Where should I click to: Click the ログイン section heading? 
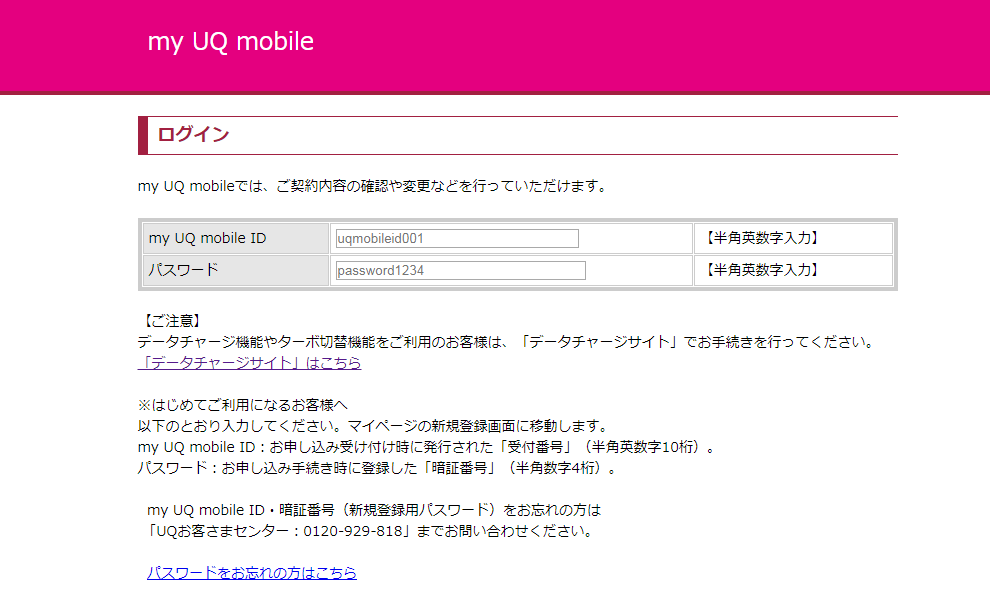tap(193, 134)
